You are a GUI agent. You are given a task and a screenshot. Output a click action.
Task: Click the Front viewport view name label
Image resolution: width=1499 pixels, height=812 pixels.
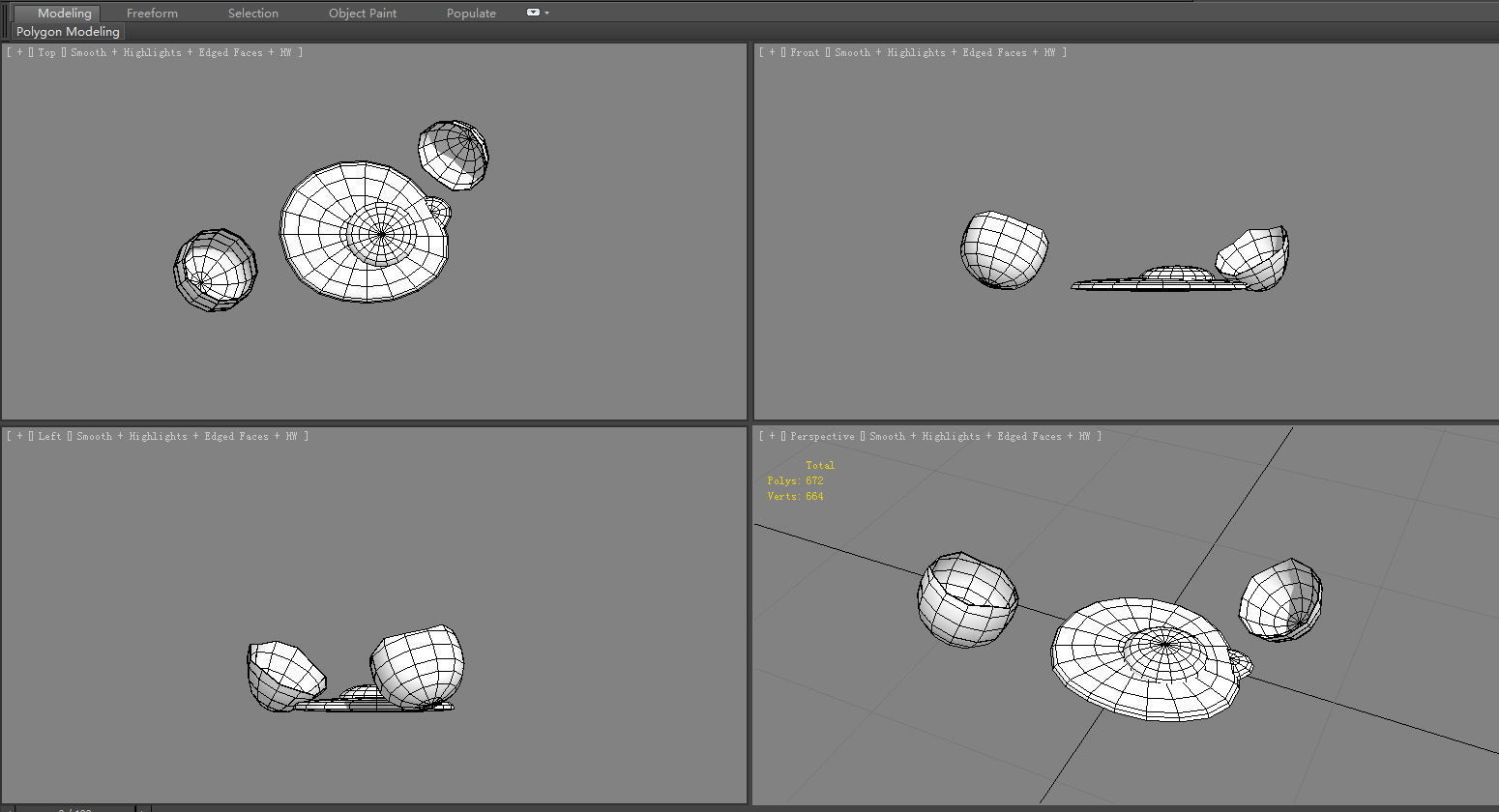(805, 53)
